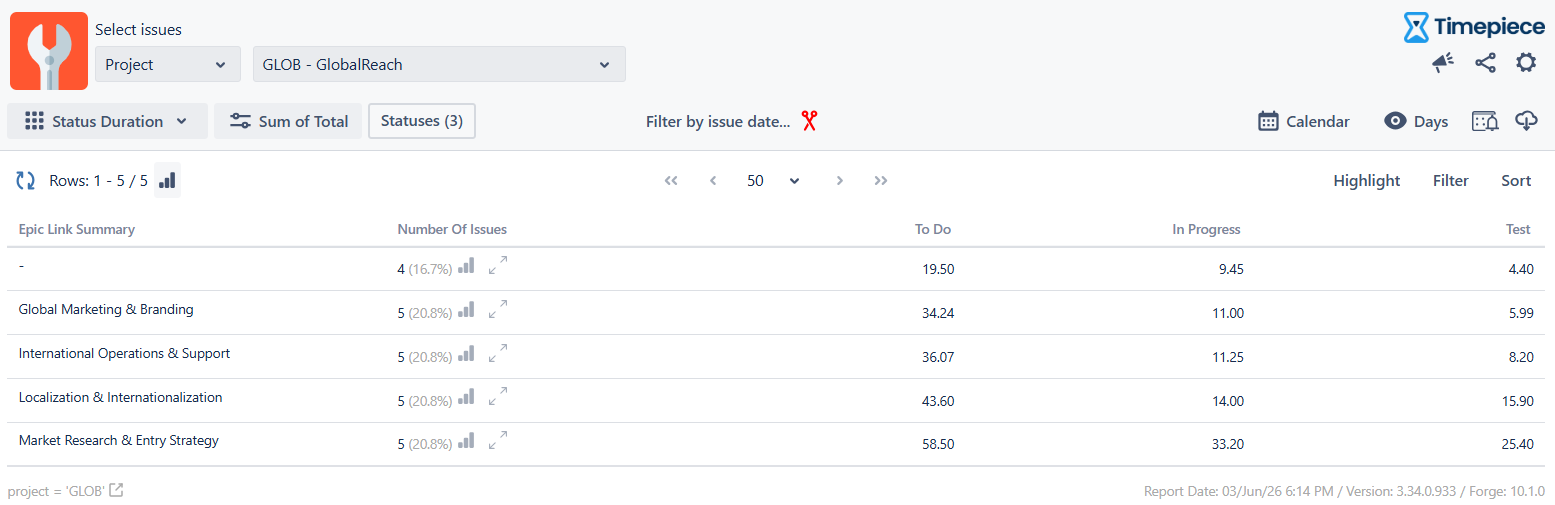Click the cloud download export icon
The width and height of the screenshot is (1555, 505).
coord(1526,121)
